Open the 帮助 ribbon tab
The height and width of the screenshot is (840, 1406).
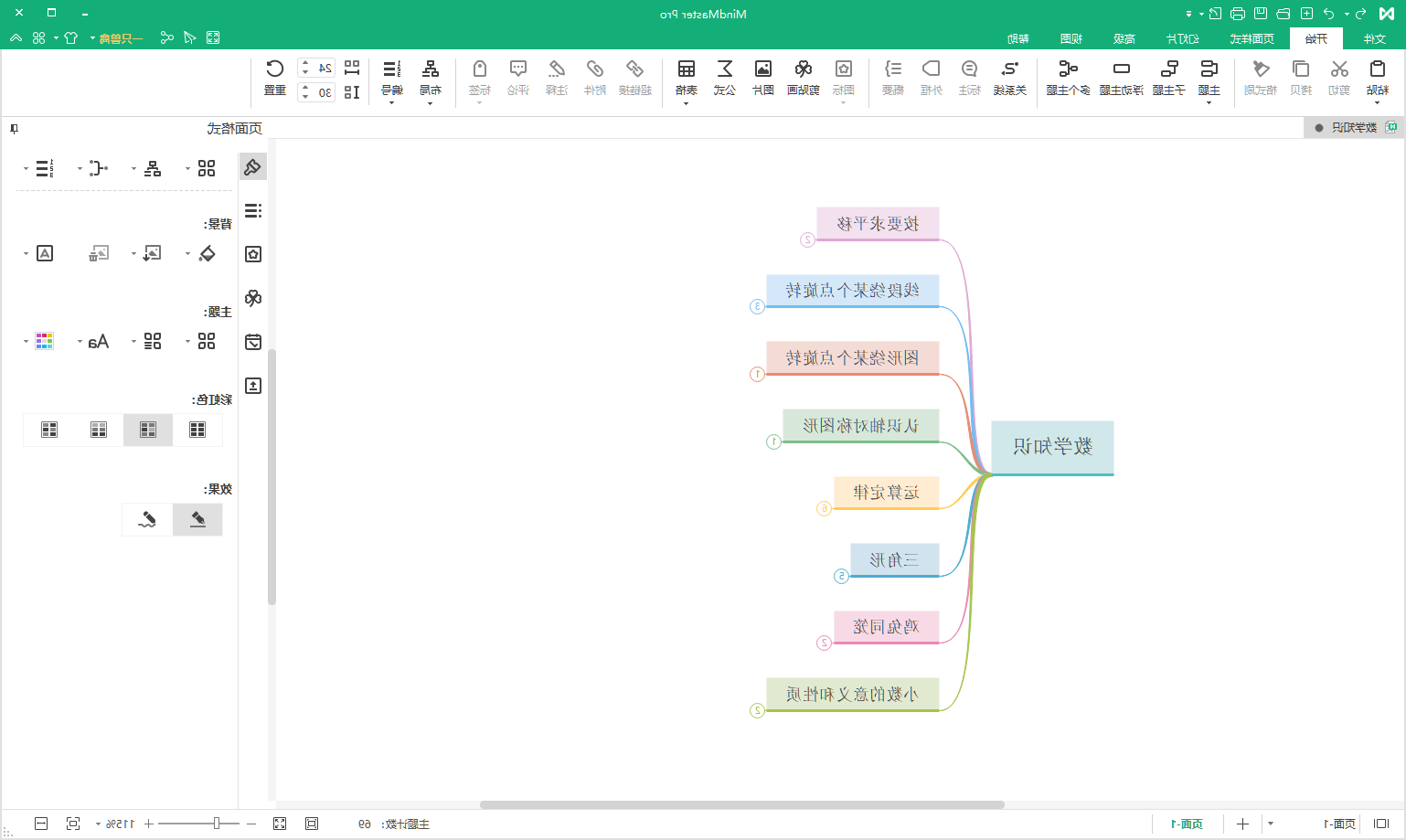pyautogui.click(x=1018, y=38)
